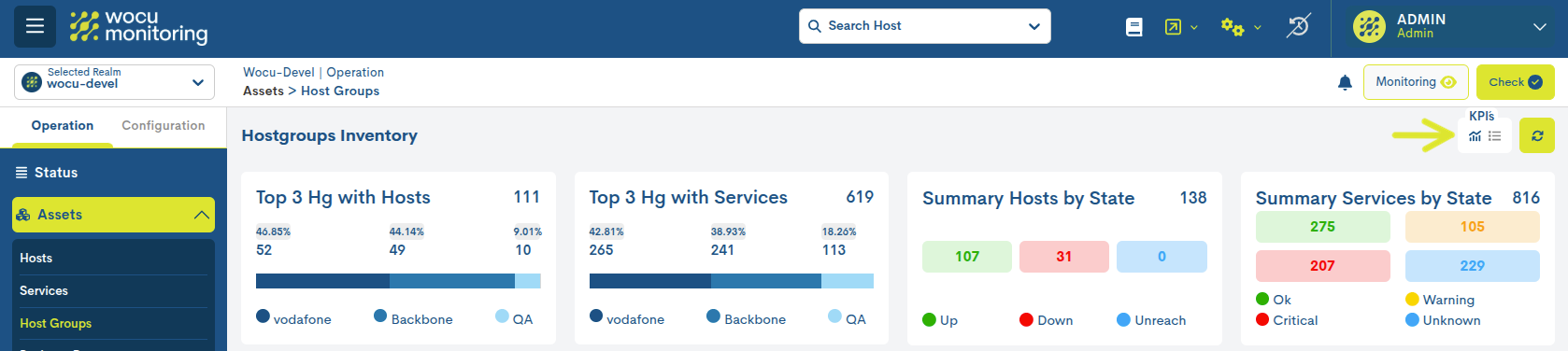Click the external link arrow icon
Screen dimensions: 1568x351
coord(1173,27)
